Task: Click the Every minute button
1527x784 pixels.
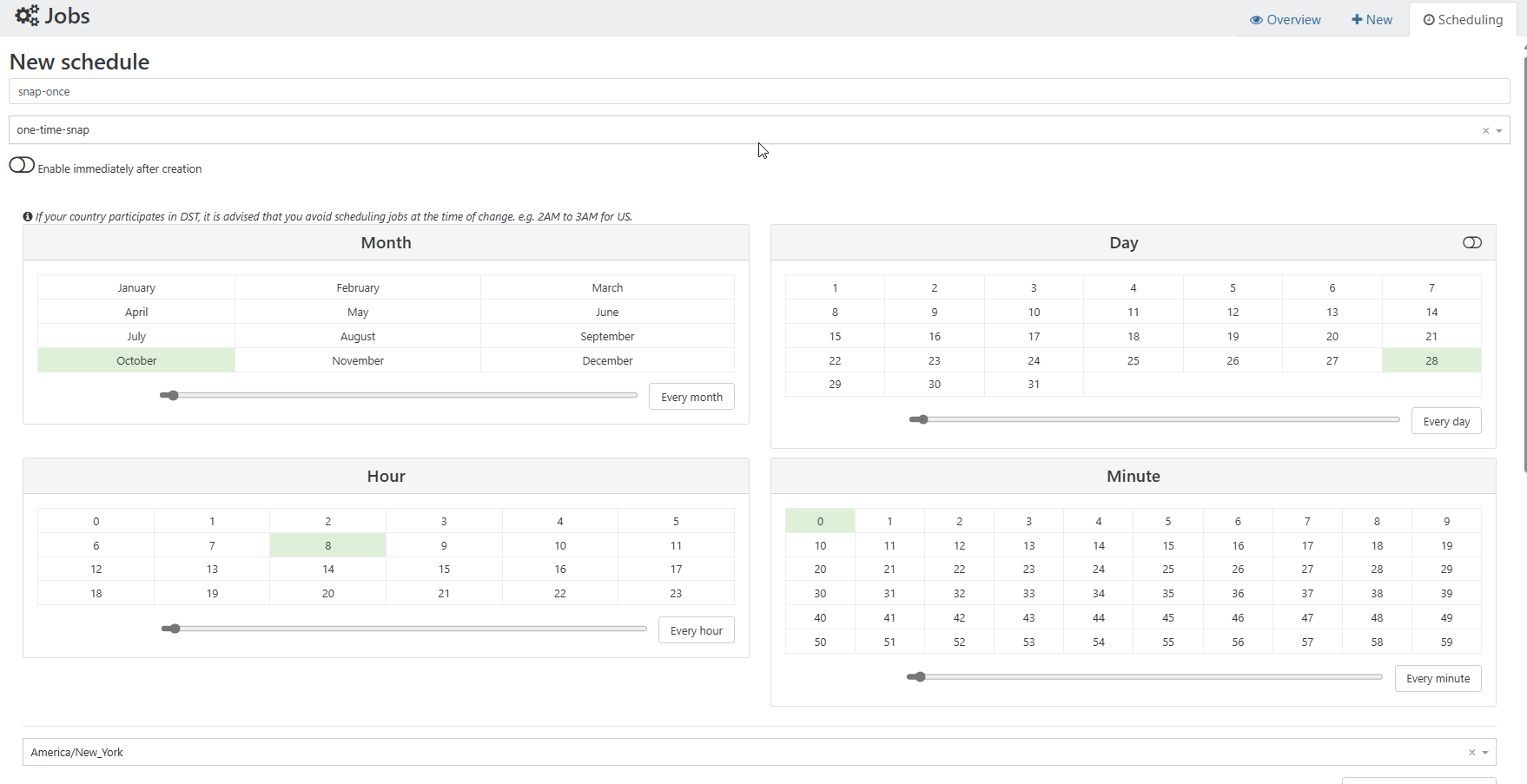Action: pos(1438,679)
